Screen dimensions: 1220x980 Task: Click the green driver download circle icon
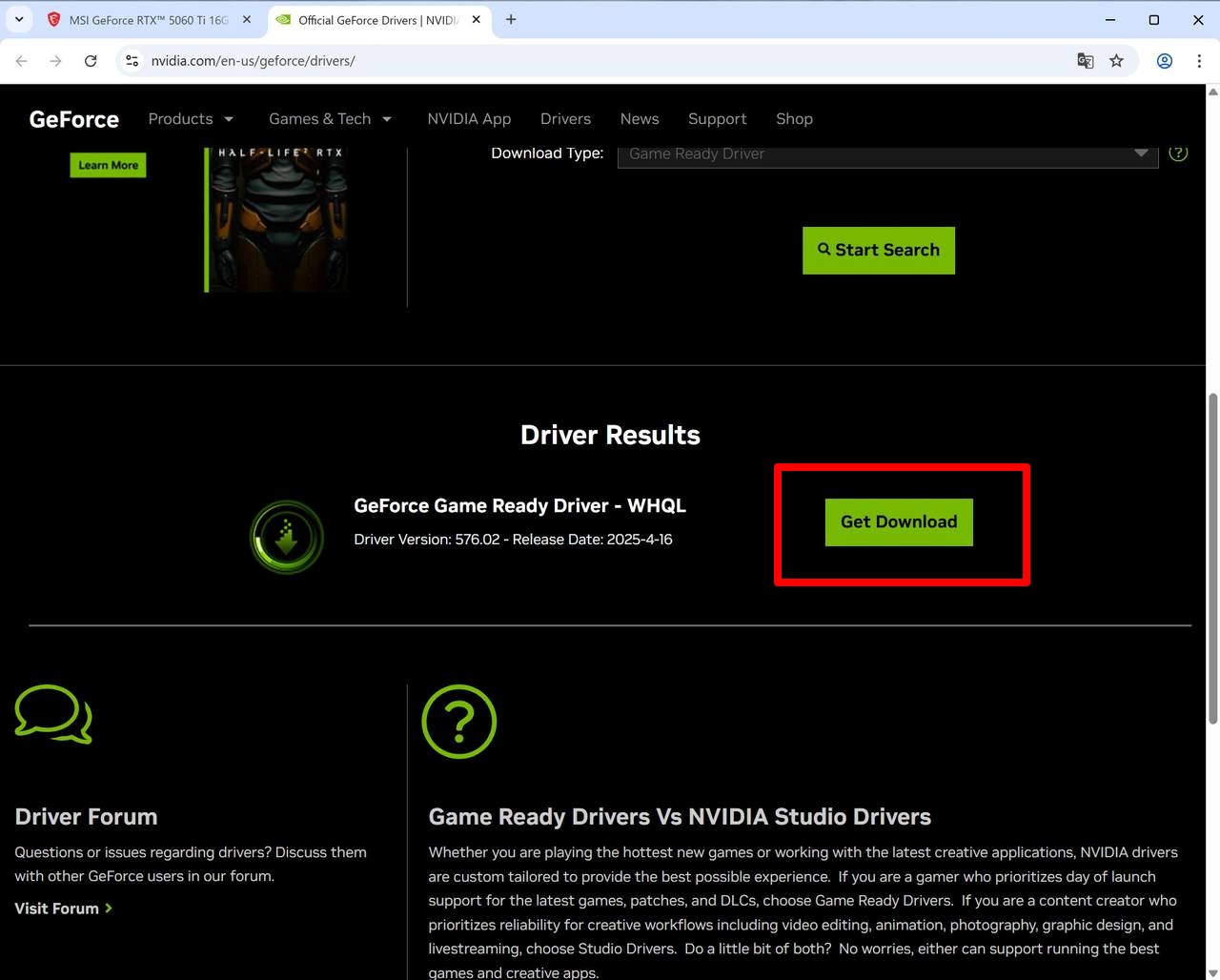(x=287, y=537)
